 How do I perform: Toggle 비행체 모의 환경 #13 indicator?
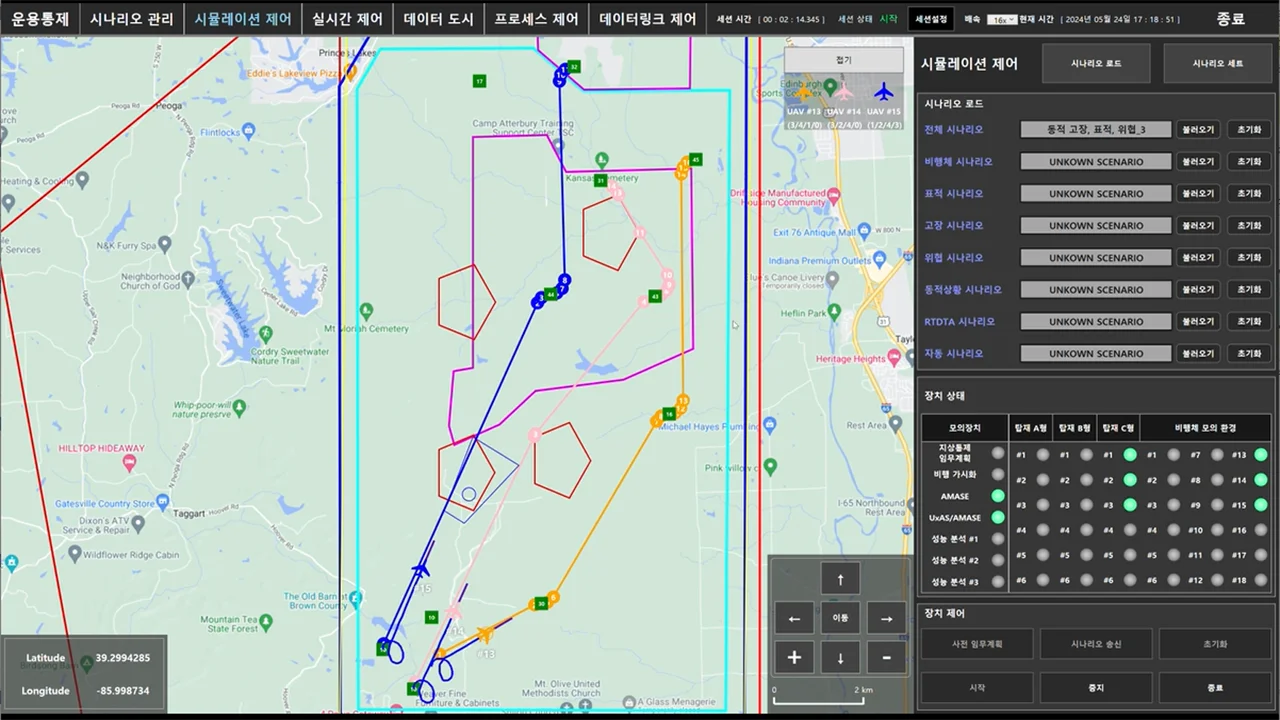(1261, 455)
